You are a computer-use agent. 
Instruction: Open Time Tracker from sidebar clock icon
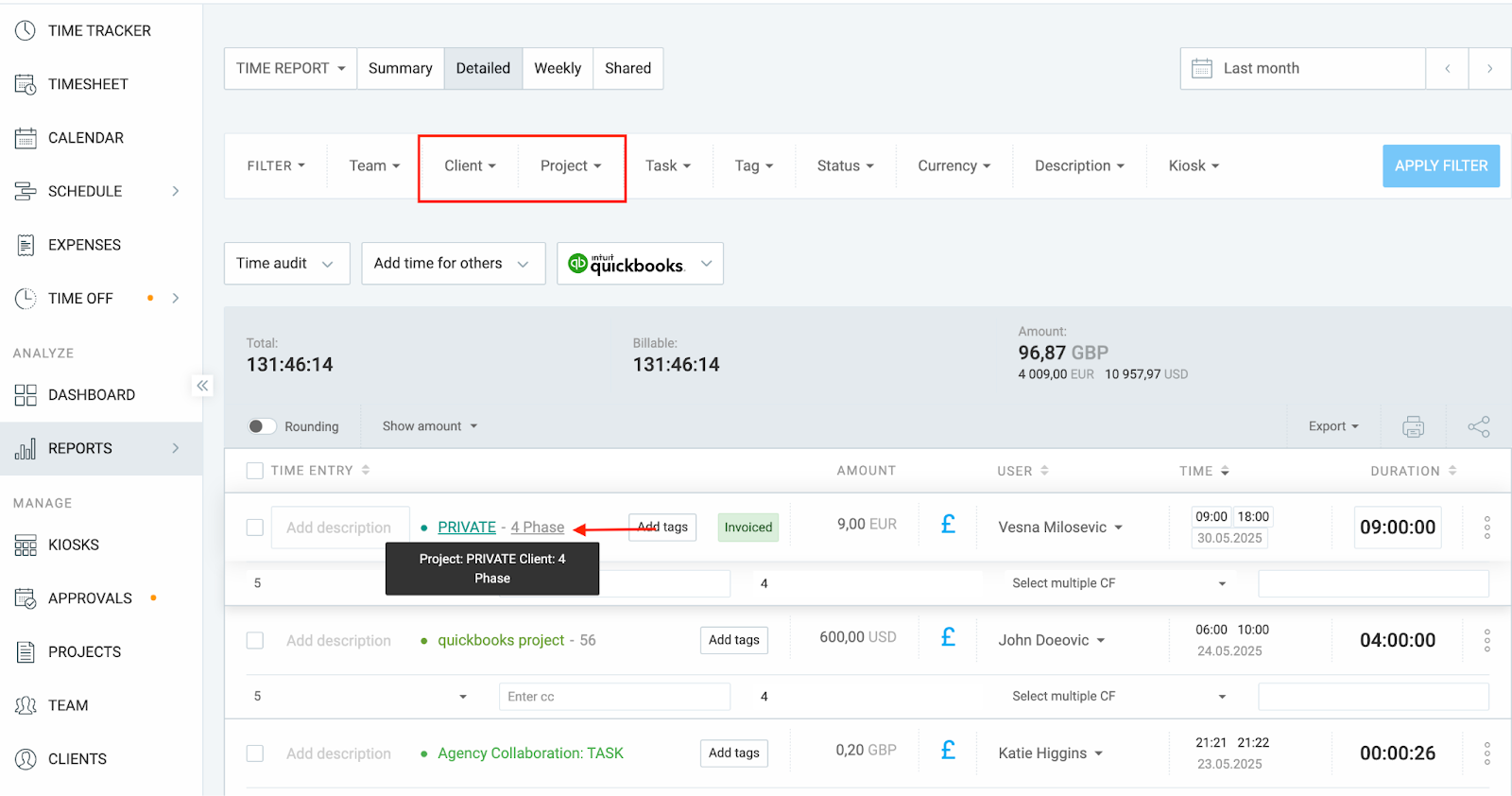click(26, 30)
